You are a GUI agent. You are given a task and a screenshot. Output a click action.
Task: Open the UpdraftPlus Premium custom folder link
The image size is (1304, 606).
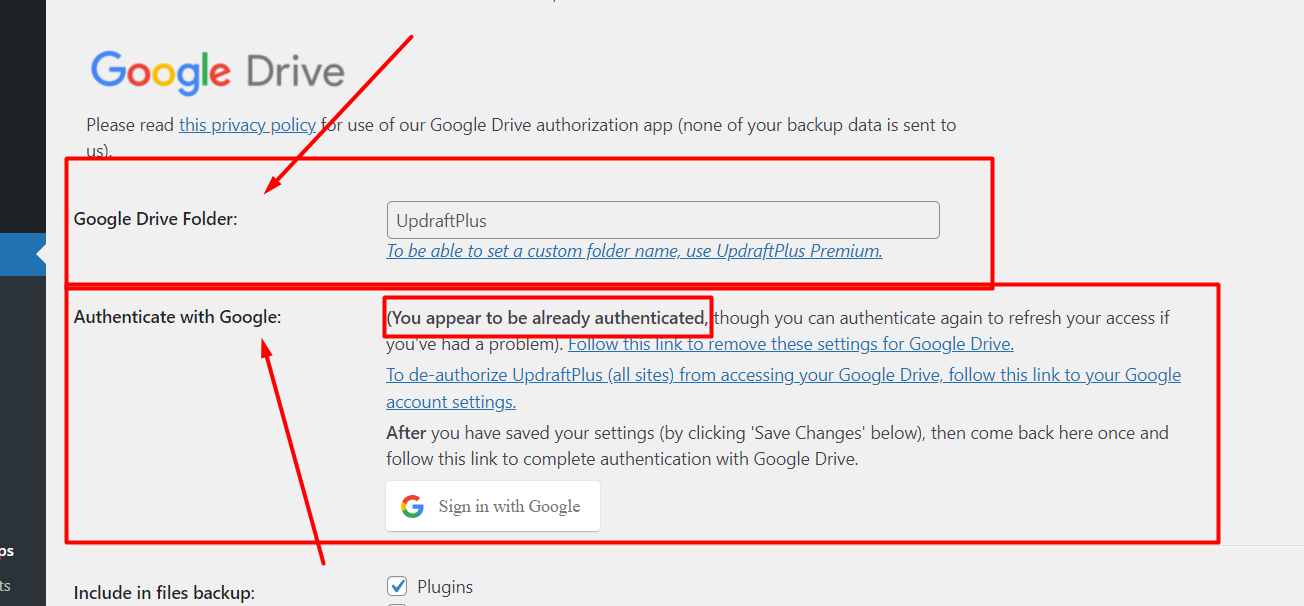pyautogui.click(x=635, y=251)
